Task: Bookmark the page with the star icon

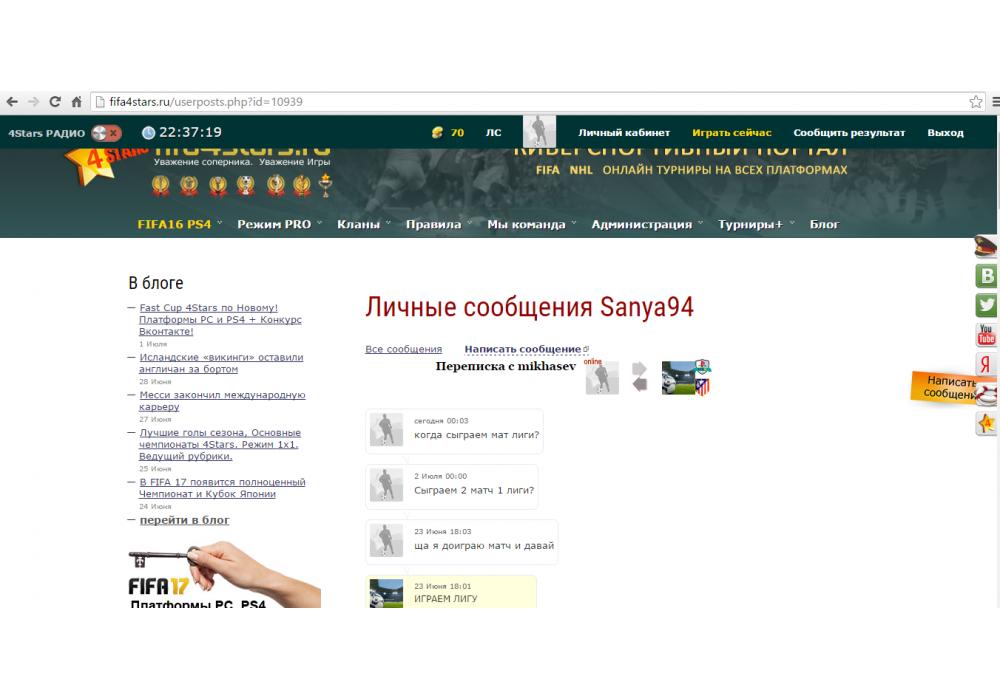Action: click(975, 101)
